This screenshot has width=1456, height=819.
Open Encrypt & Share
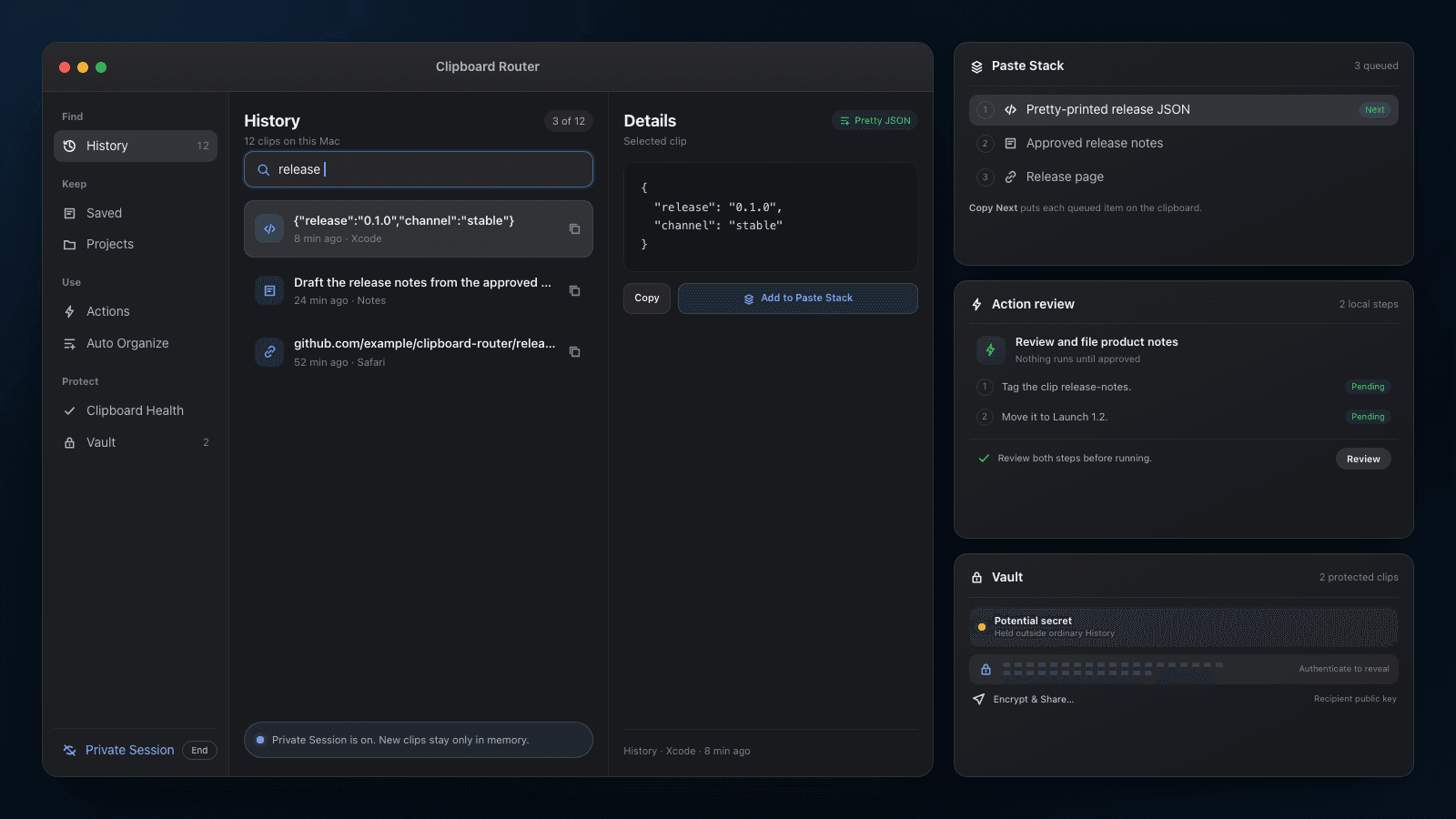coord(1033,700)
